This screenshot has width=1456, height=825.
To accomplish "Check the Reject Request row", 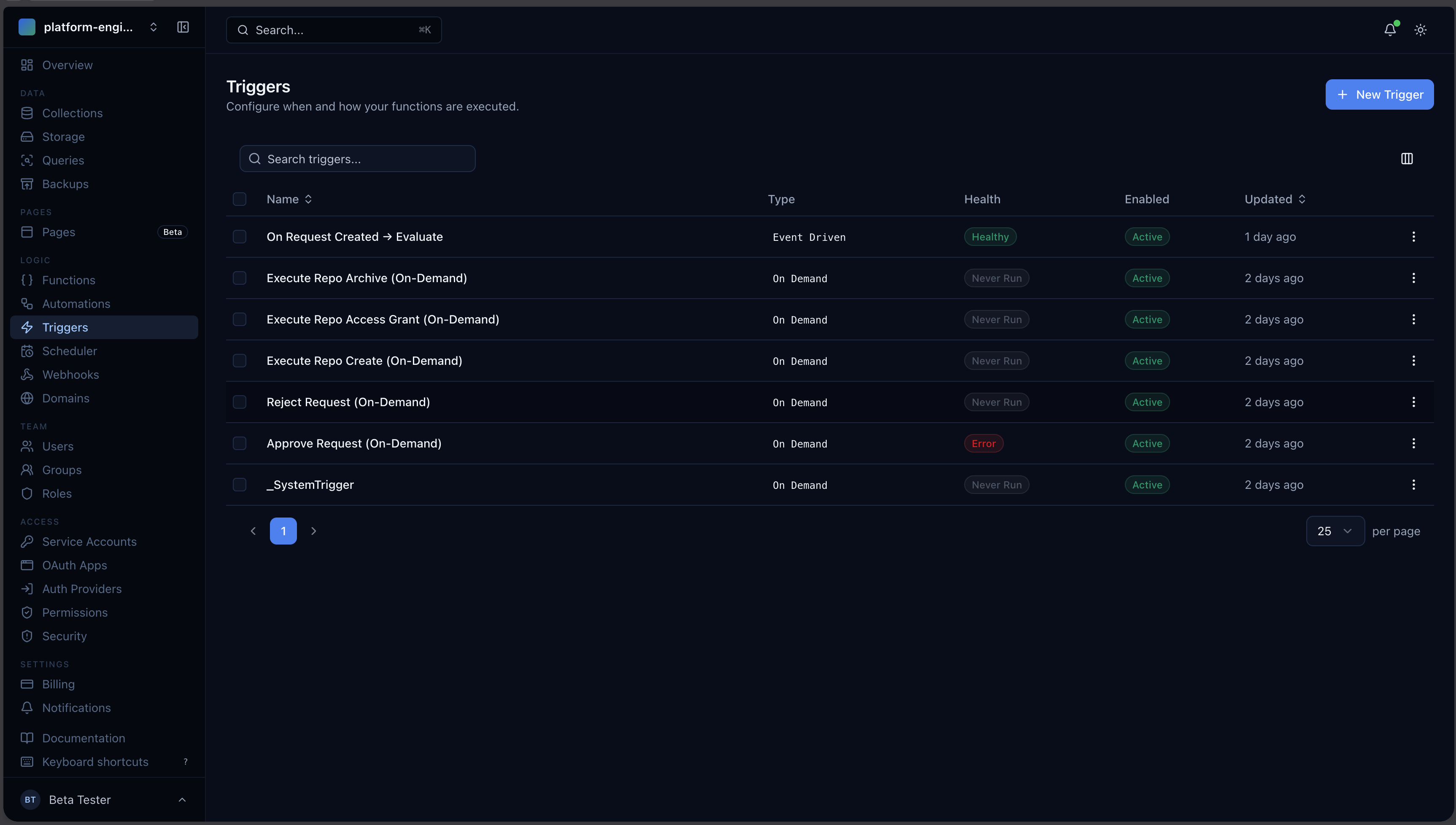I will 240,402.
